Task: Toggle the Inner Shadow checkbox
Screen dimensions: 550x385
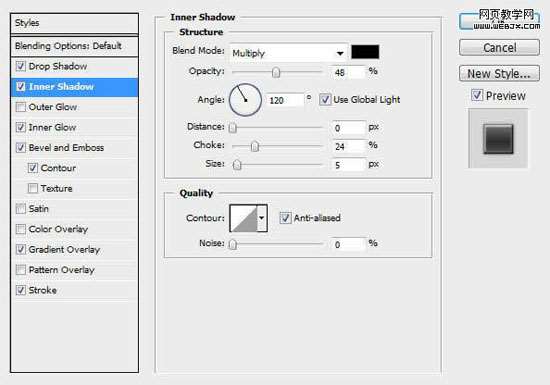Action: point(21,86)
